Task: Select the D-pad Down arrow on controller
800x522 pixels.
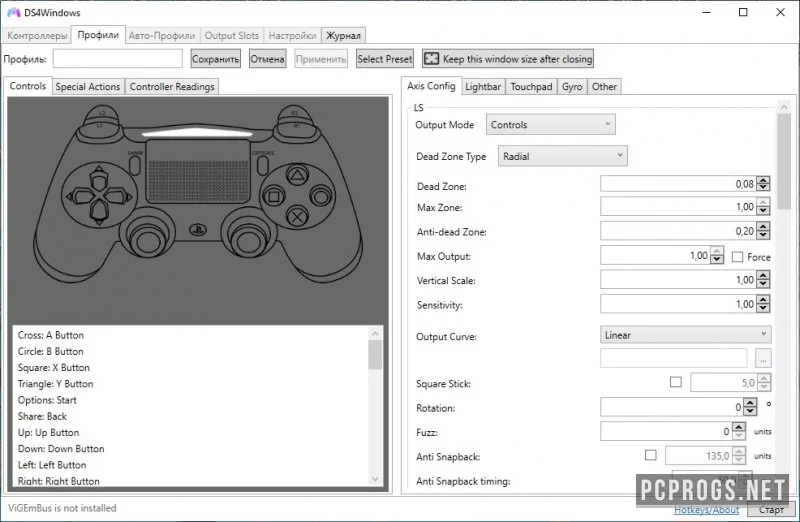Action: click(98, 212)
